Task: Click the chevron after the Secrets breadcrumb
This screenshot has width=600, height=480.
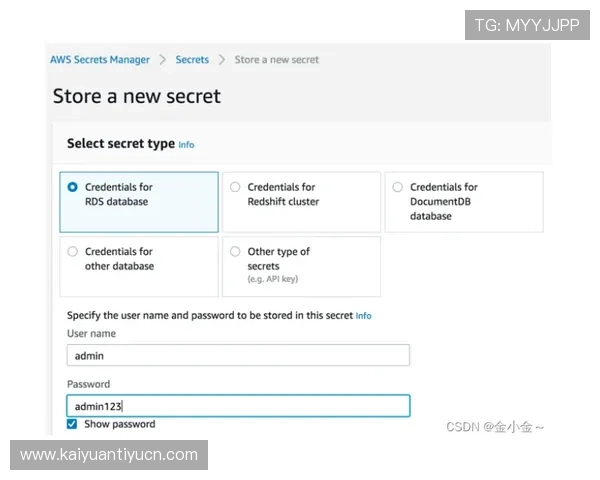Action: pos(222,60)
